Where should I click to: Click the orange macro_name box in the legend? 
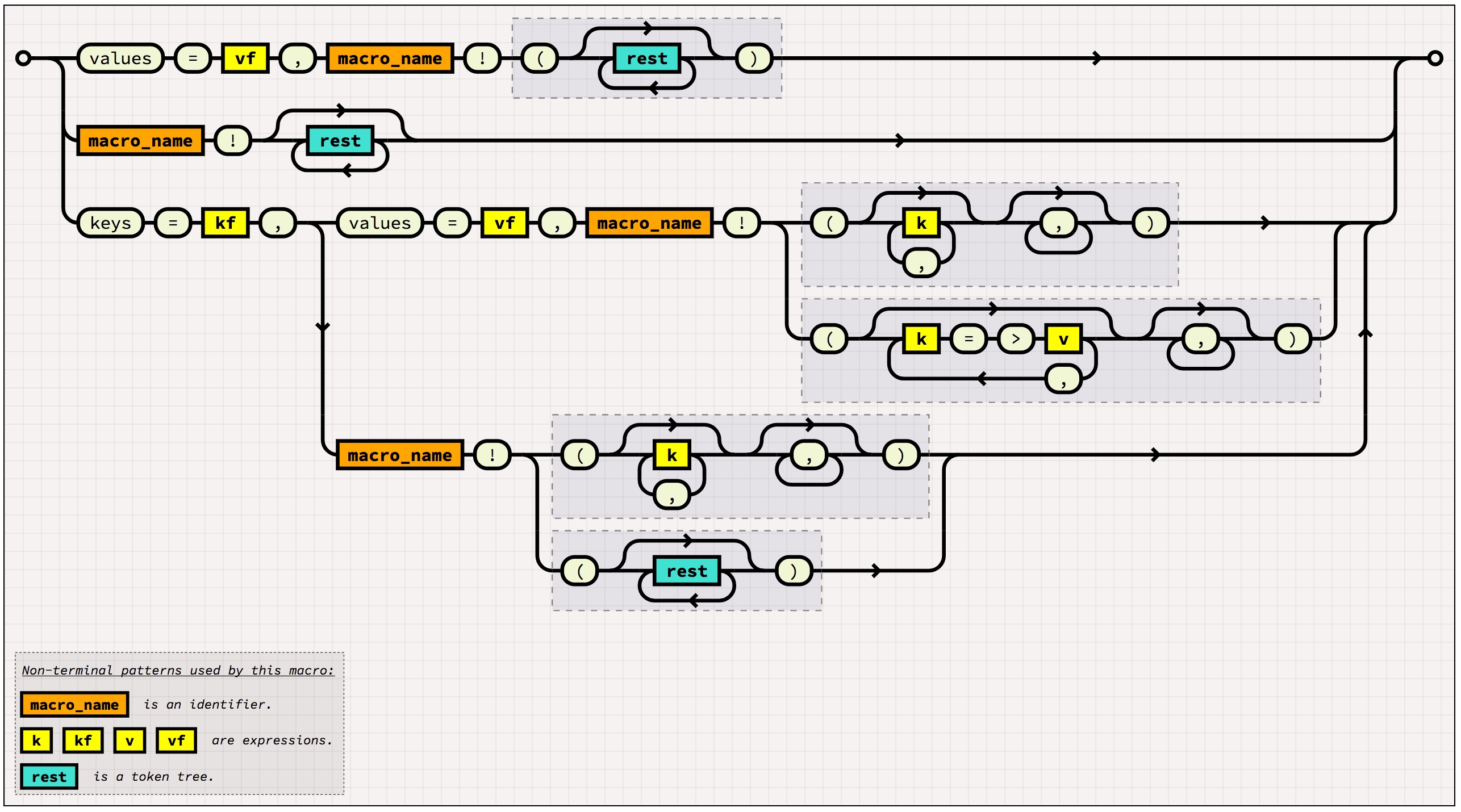point(74,705)
